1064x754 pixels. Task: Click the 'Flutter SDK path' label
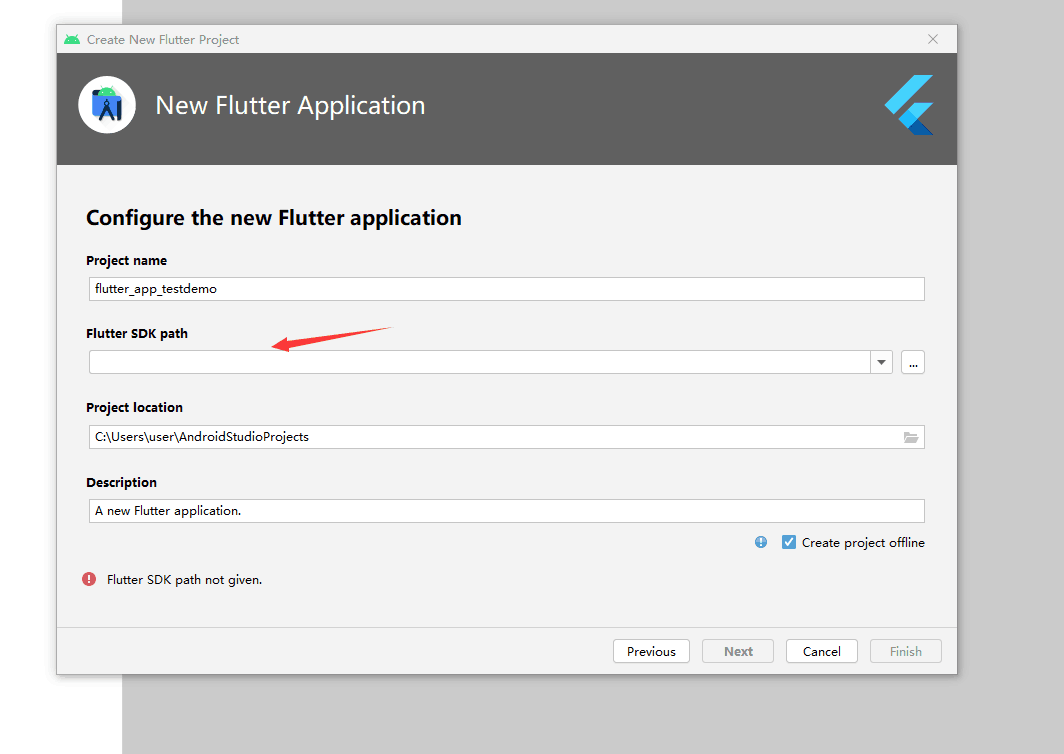137,333
